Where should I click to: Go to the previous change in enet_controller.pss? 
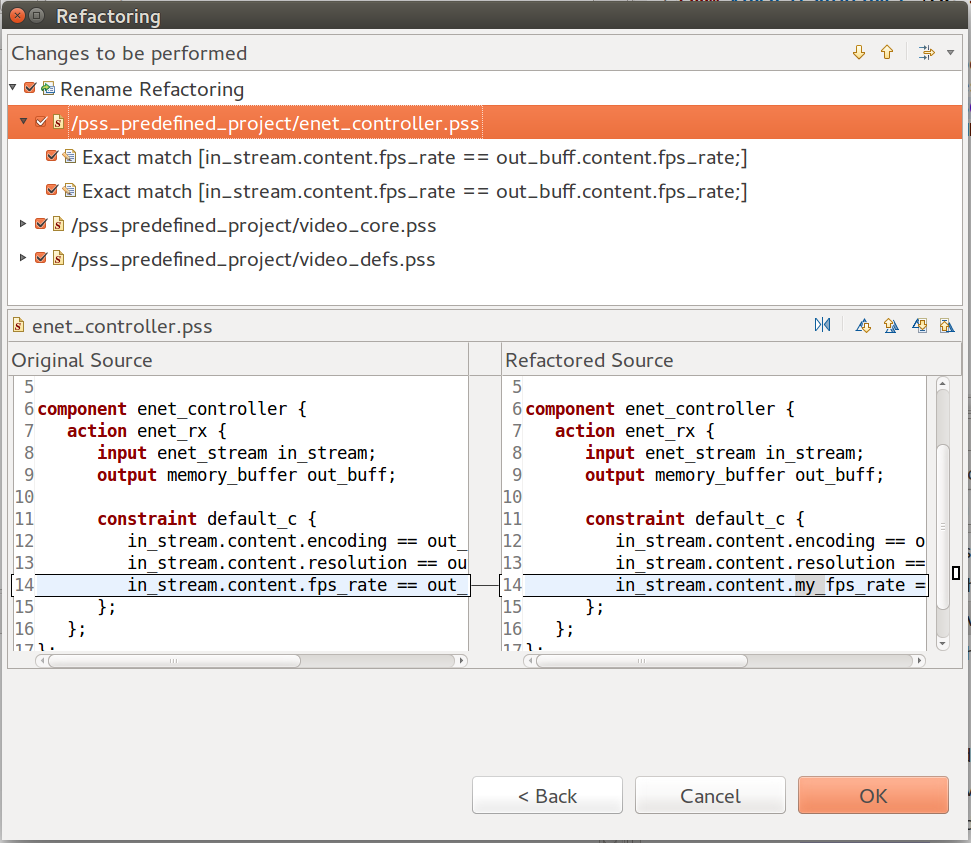[x=947, y=325]
